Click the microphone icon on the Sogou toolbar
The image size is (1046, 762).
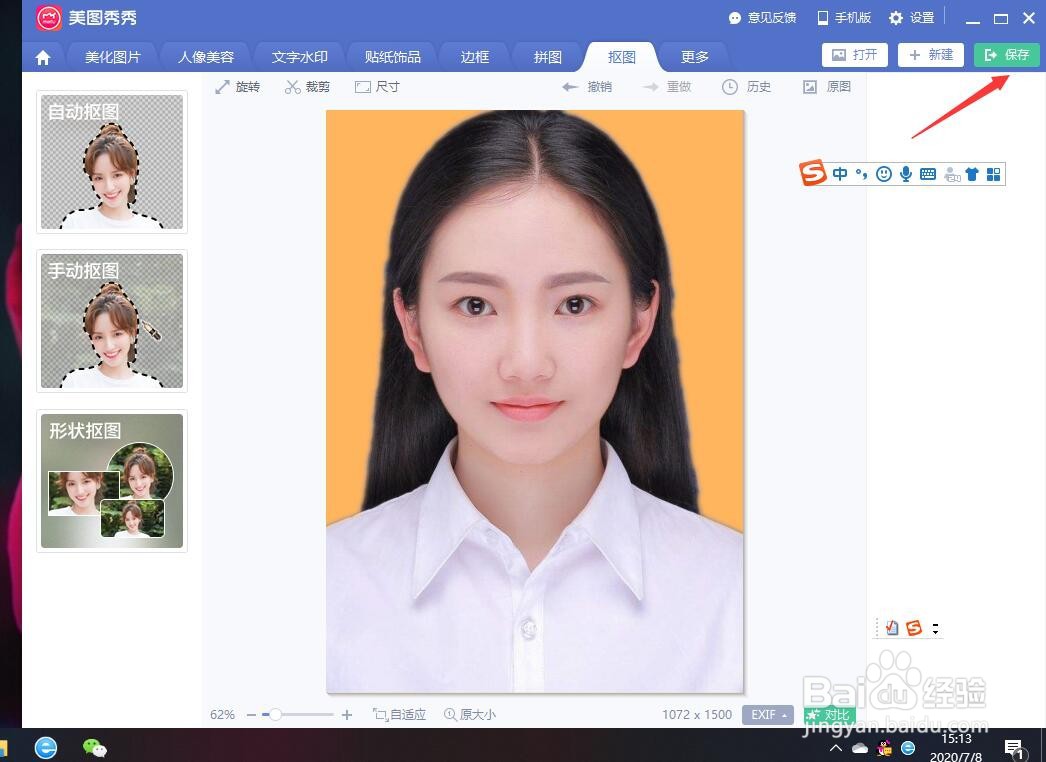(906, 174)
